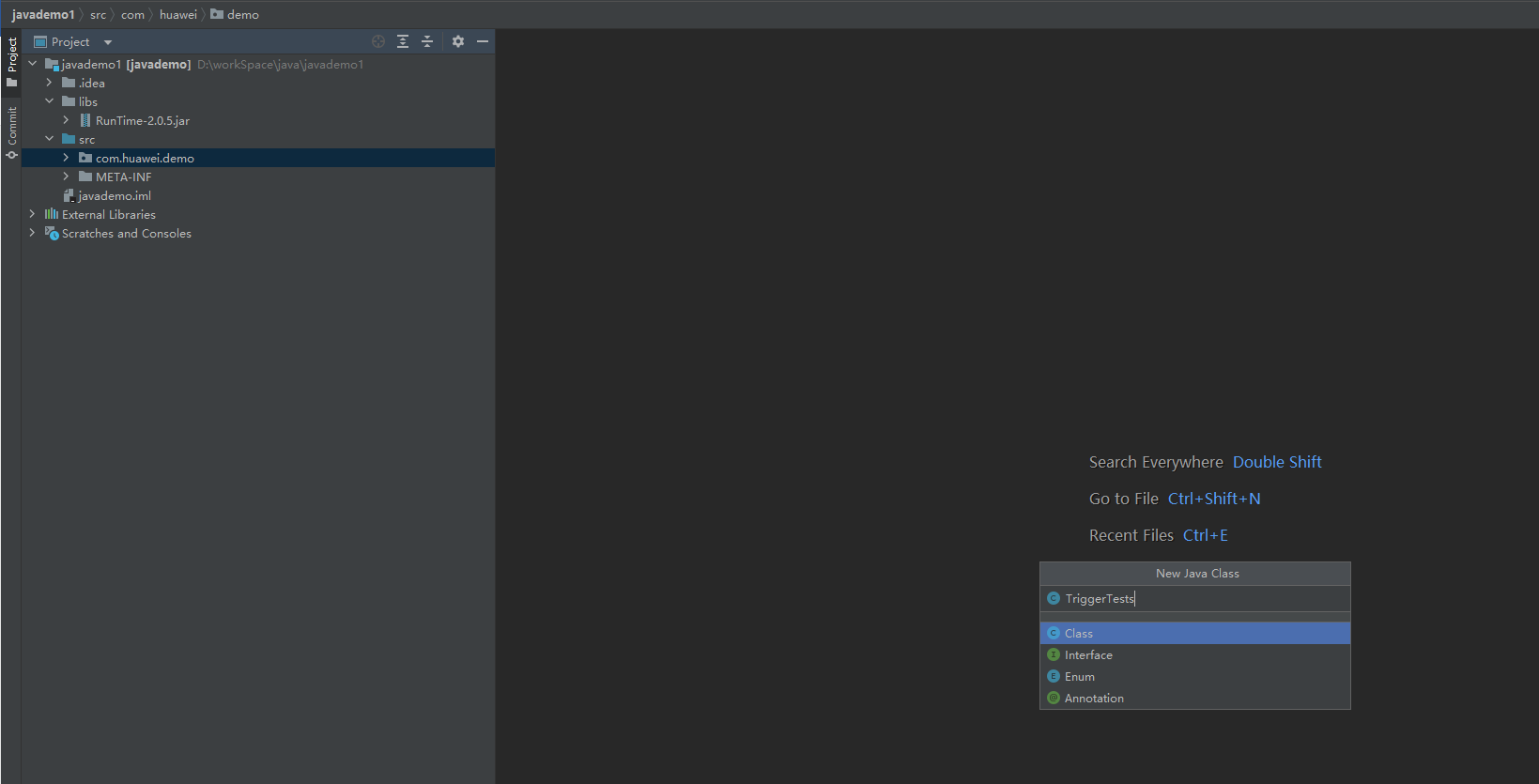Open the Project view dropdown arrow
Screen dimensions: 1539x784
(108, 42)
